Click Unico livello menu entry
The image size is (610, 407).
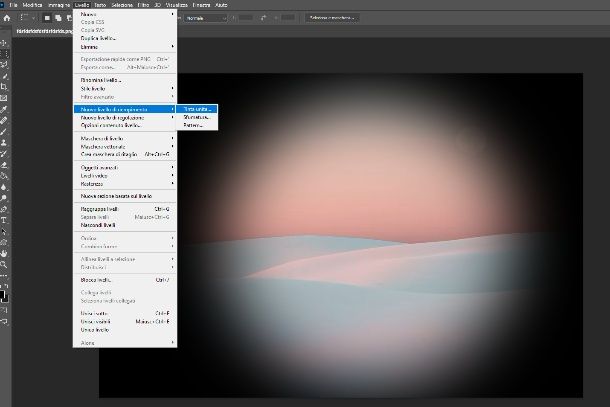pyautogui.click(x=125, y=330)
